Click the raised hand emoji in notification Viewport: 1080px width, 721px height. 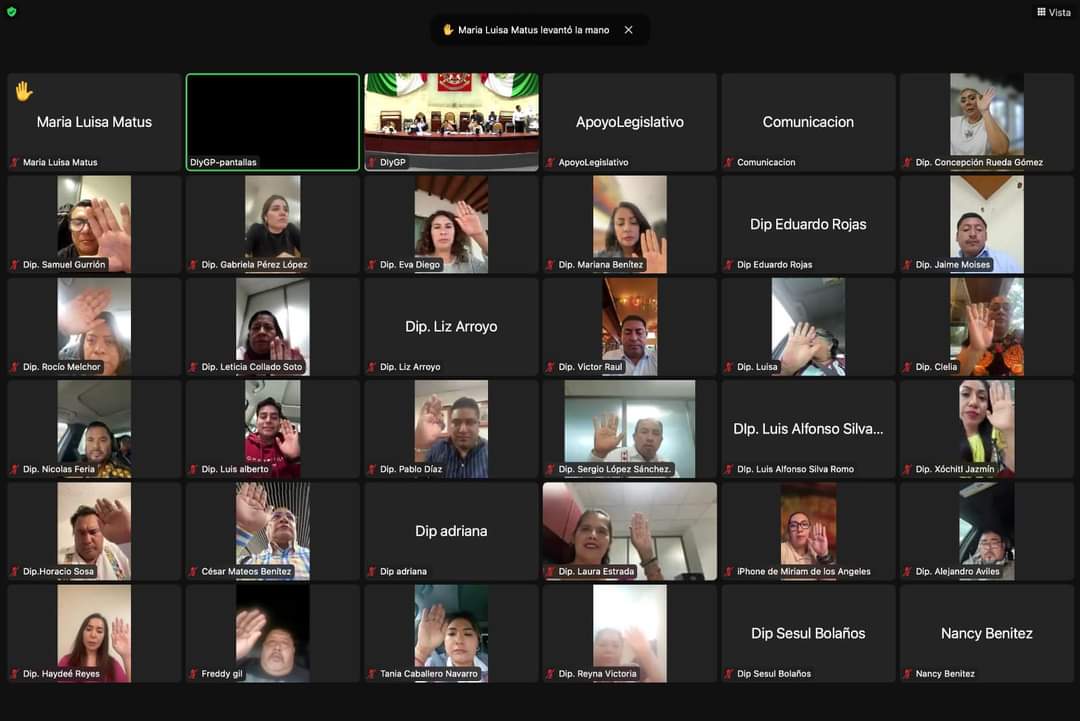click(x=448, y=30)
